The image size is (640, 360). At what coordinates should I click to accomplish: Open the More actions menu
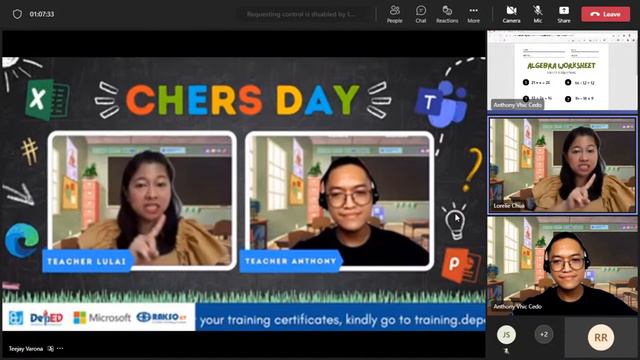473,14
